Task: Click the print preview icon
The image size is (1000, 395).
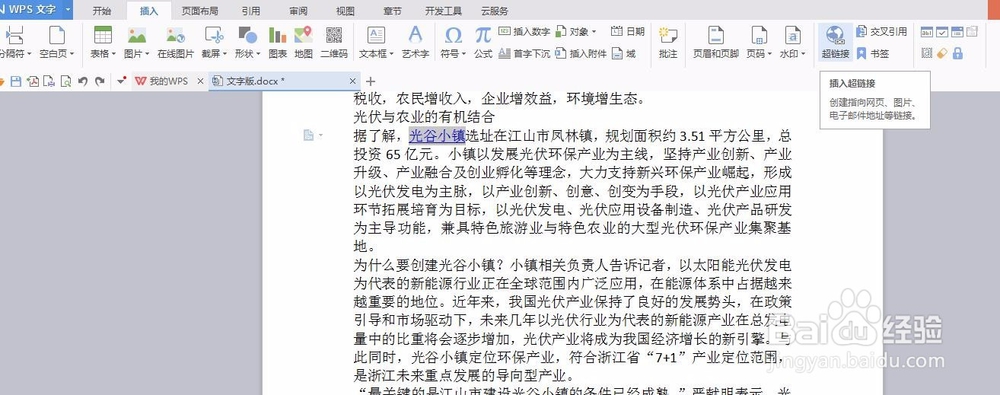Action: pos(66,81)
